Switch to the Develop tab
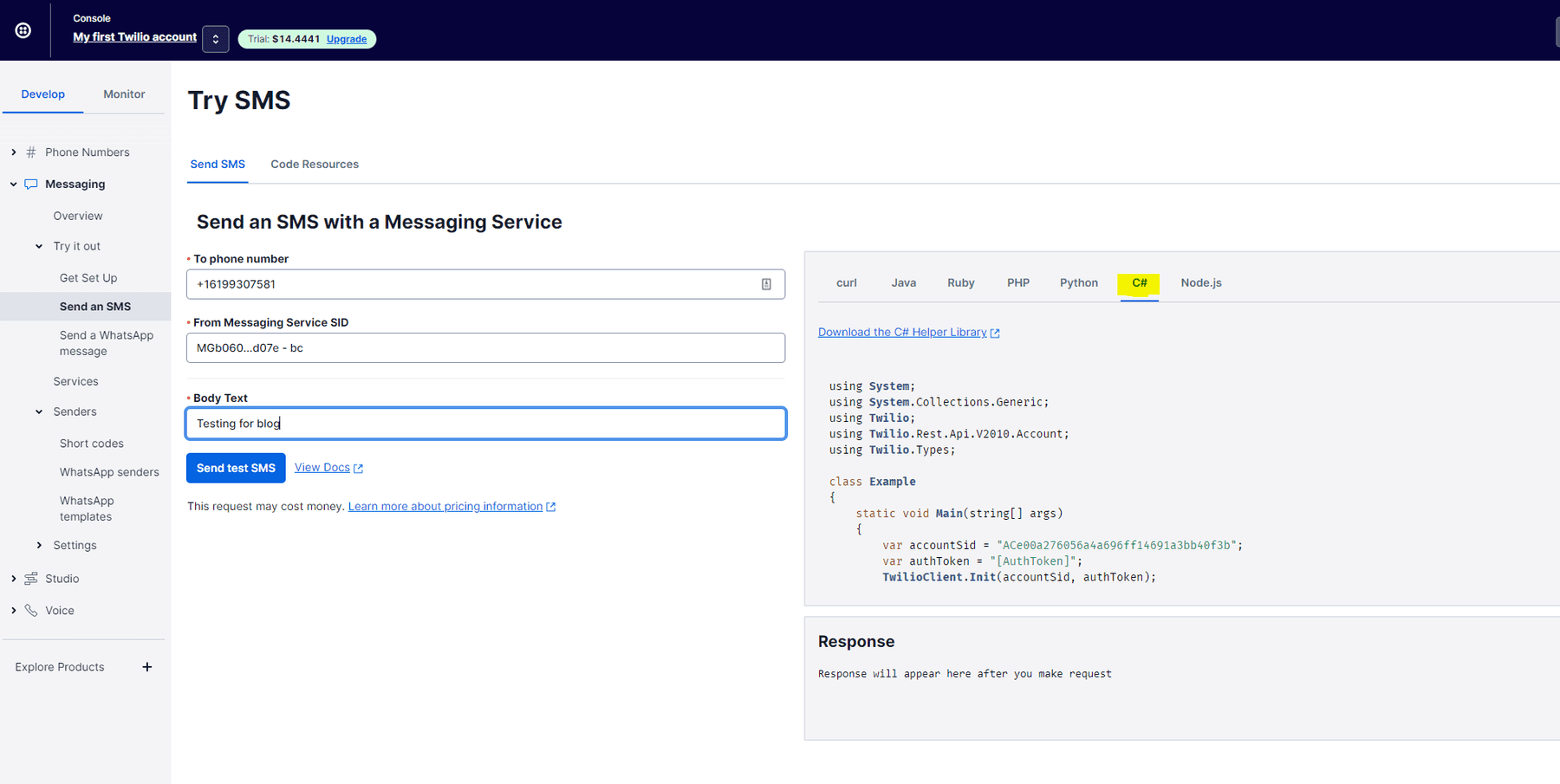This screenshot has width=1560, height=784. pos(43,94)
